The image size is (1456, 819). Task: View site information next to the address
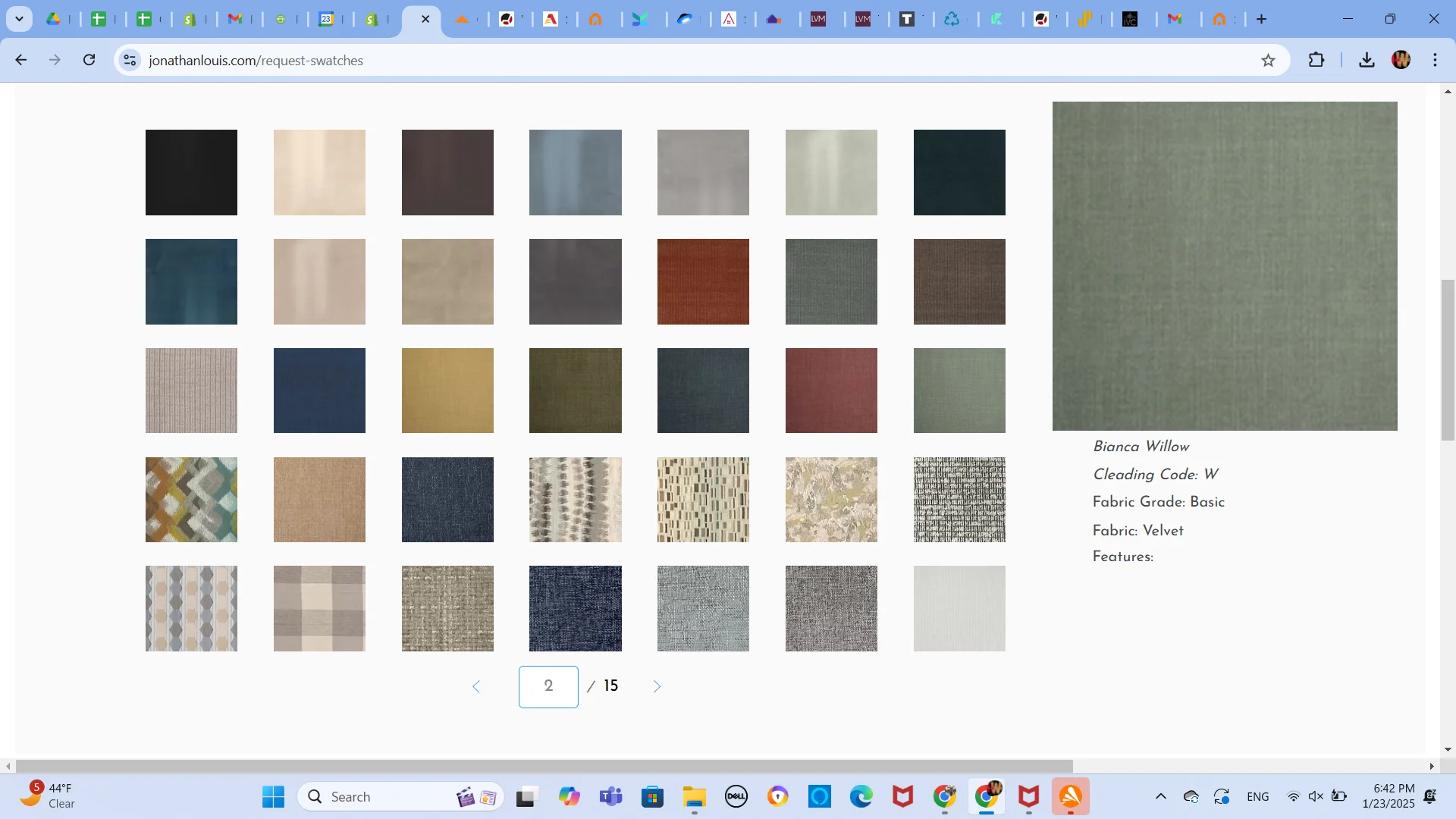tap(129, 60)
